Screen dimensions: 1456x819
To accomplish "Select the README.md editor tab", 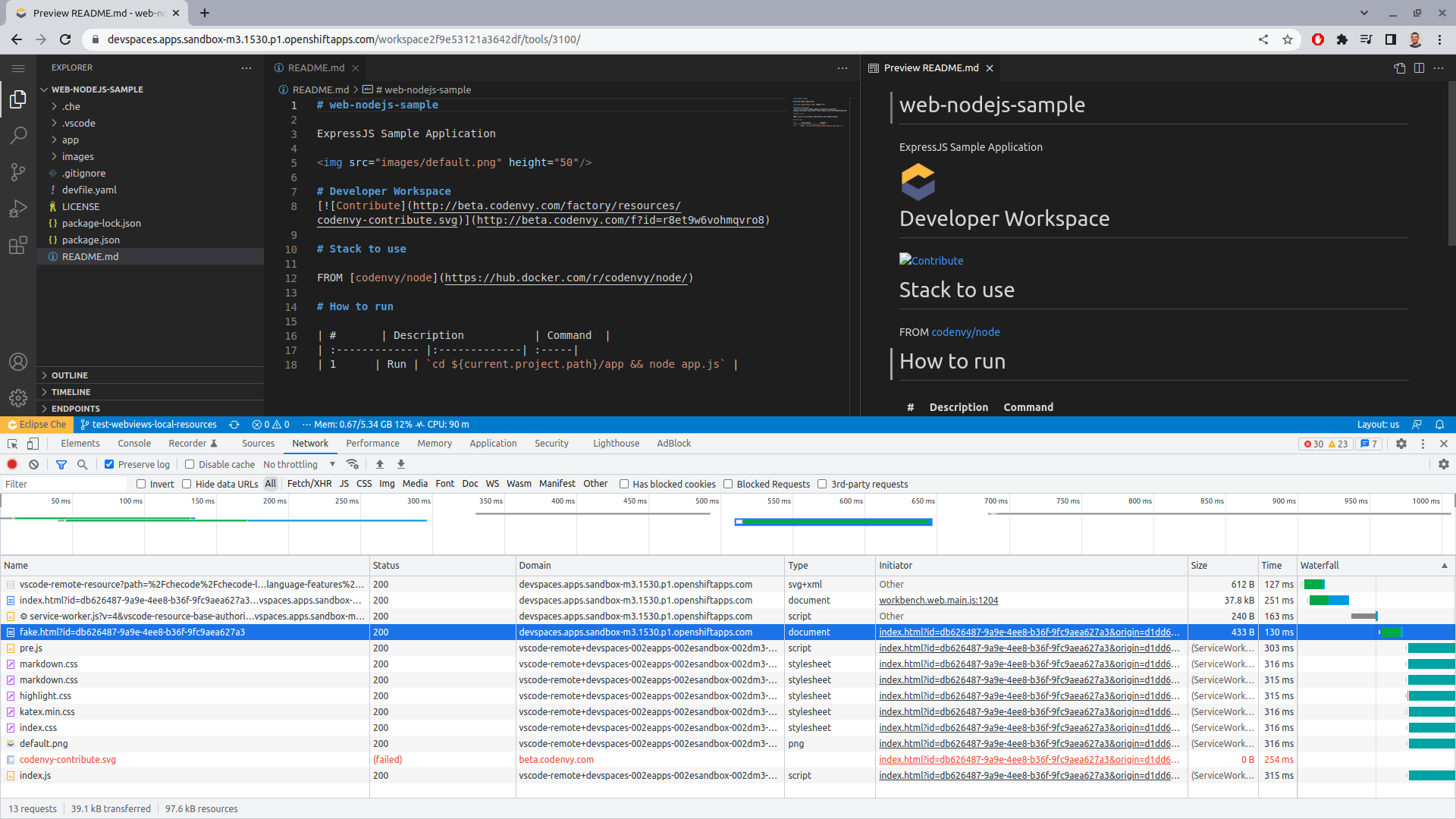I will [316, 68].
